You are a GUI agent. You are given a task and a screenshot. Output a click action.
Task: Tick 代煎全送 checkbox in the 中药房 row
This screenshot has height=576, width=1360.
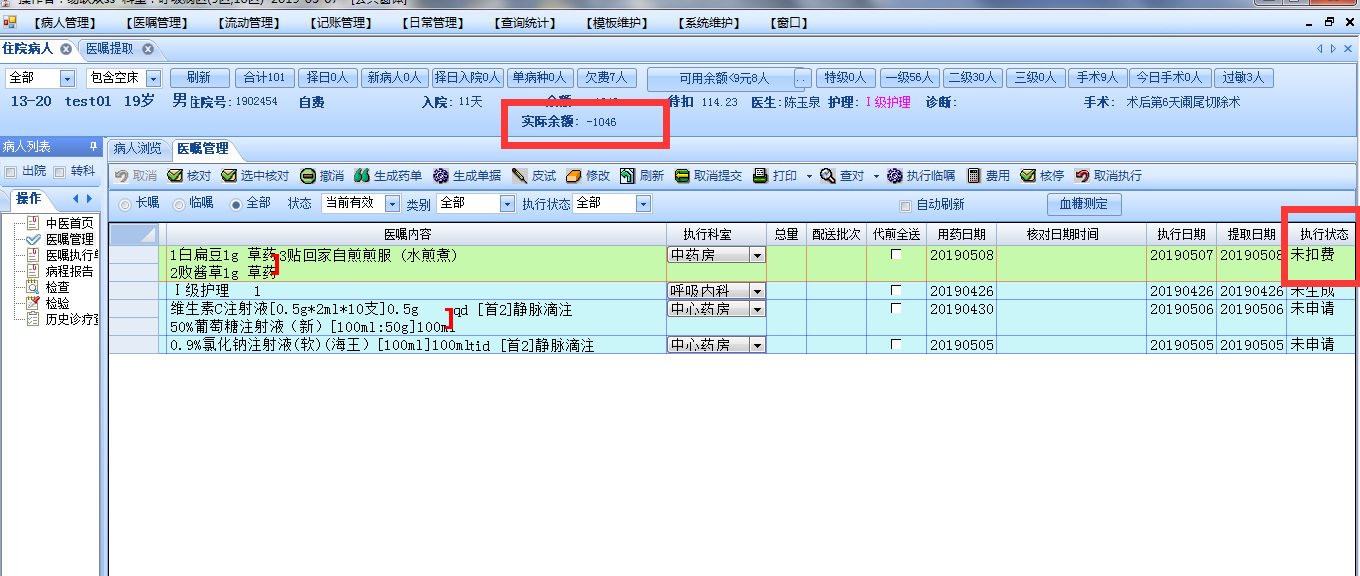(x=896, y=255)
